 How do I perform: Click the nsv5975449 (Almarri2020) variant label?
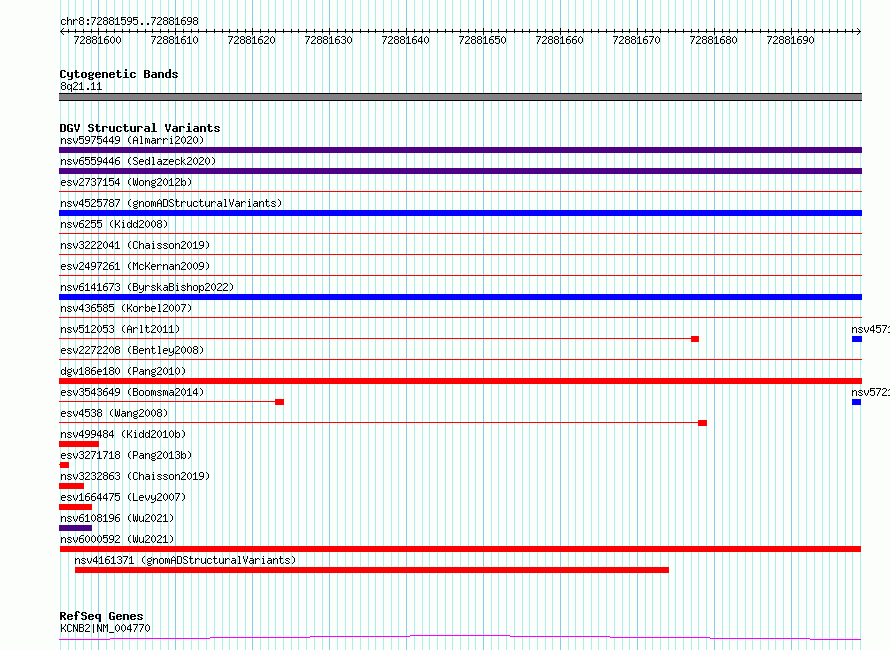coord(132,140)
